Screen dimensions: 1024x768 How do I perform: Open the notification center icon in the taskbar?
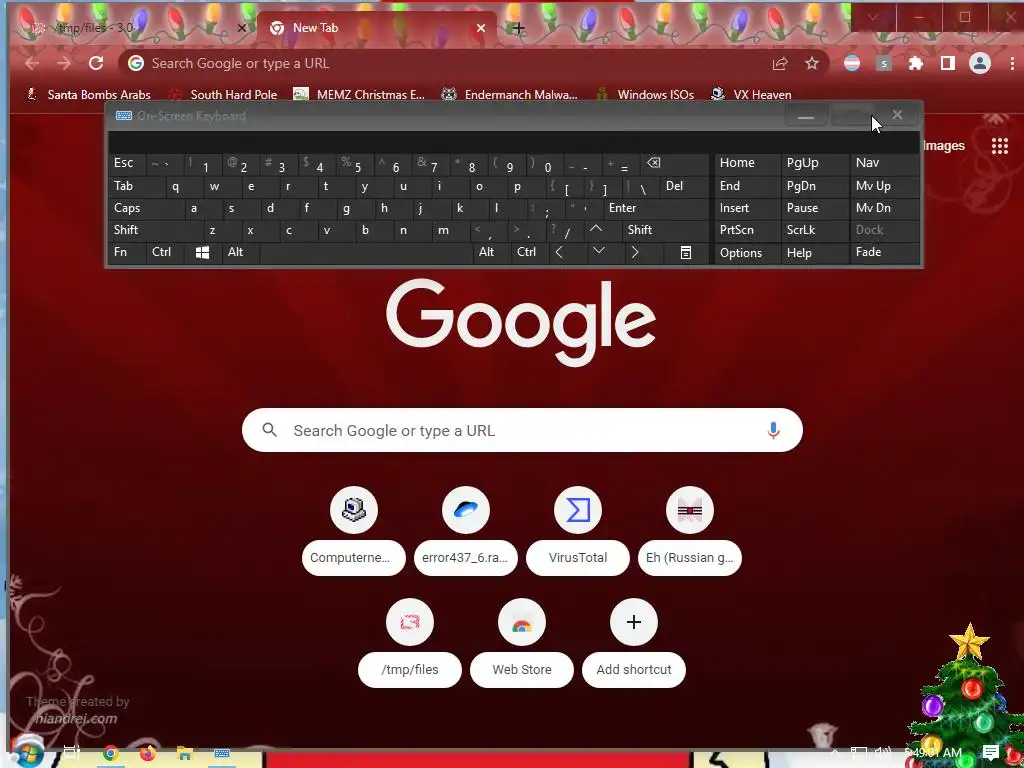click(x=991, y=753)
